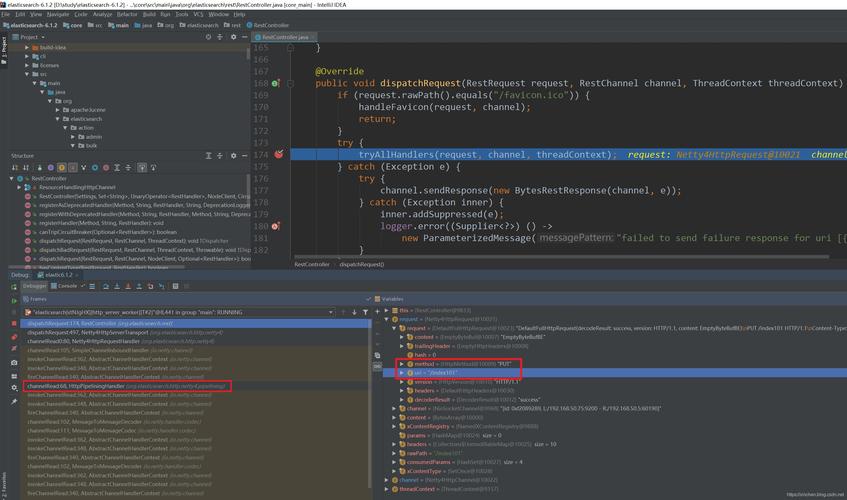The width and height of the screenshot is (847, 500).
Task: Open the Navigate menu
Action: pos(58,14)
